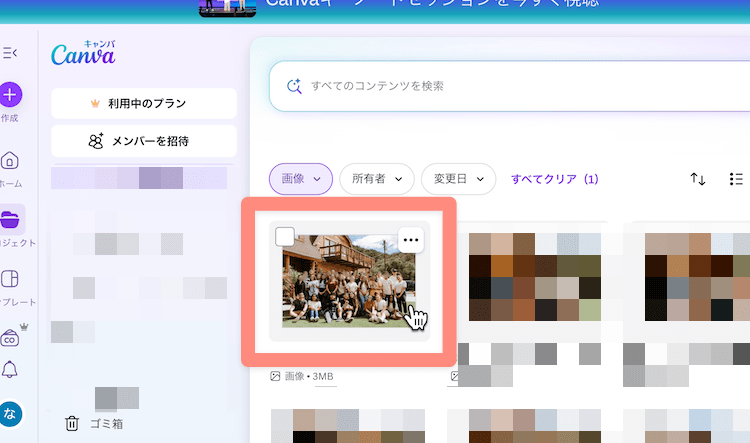The width and height of the screenshot is (750, 443).
Task: Open the Brand kit icon with crown
Action: coord(11,336)
